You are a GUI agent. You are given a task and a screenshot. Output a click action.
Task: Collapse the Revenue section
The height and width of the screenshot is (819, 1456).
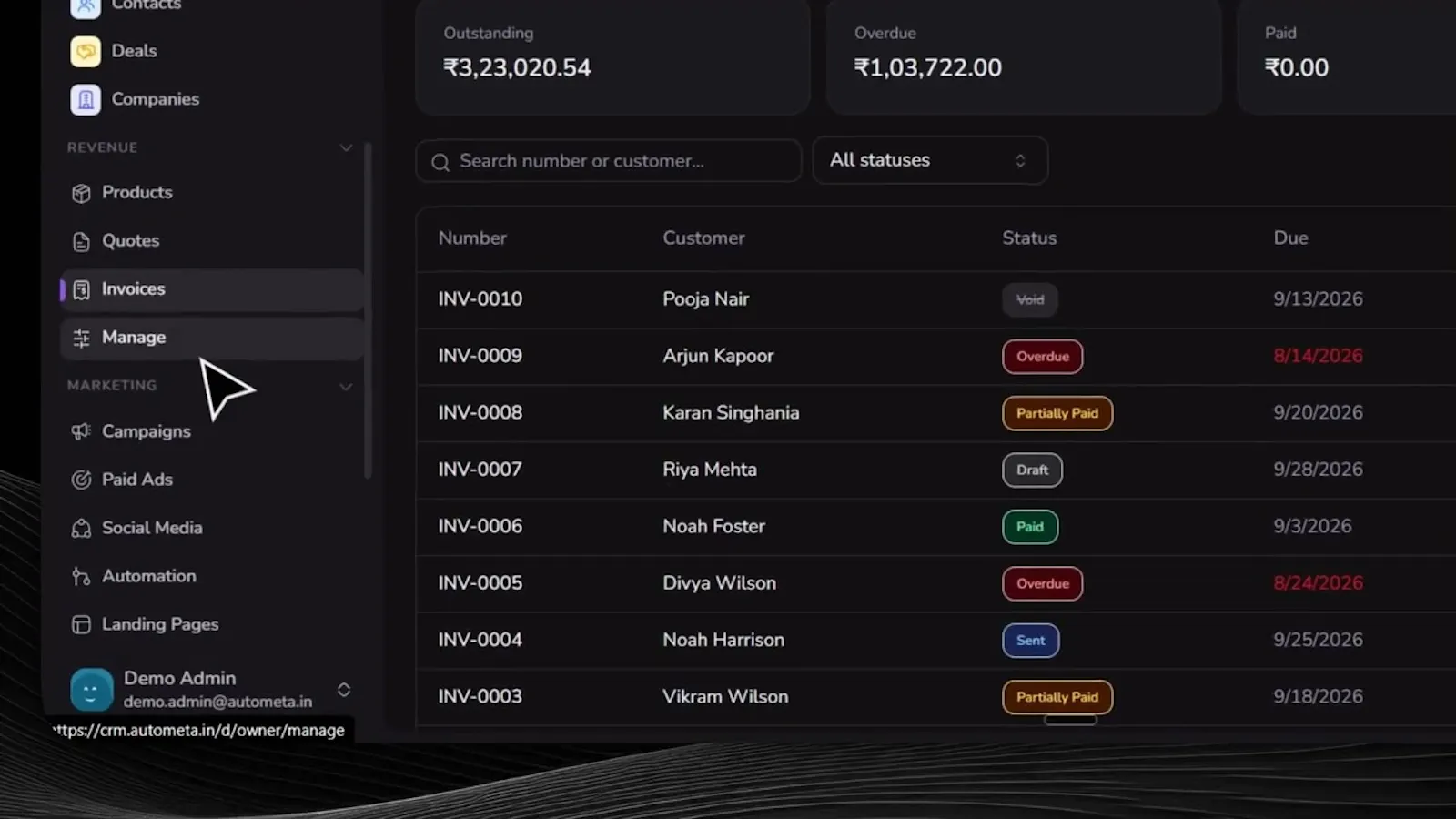click(x=346, y=147)
